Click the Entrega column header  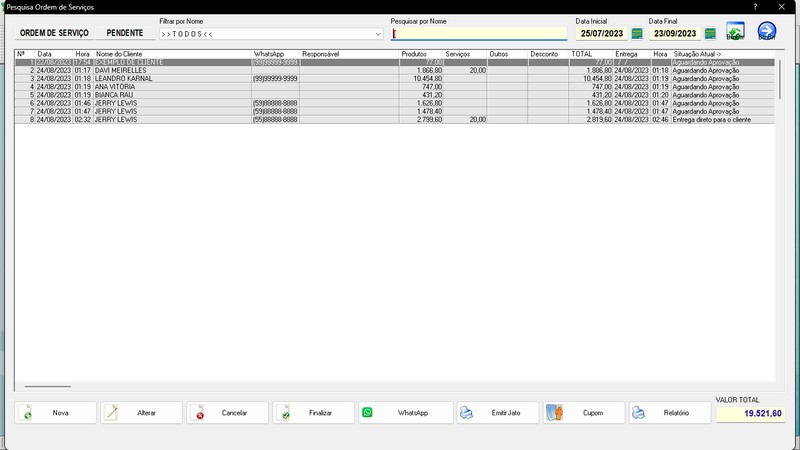coord(632,54)
